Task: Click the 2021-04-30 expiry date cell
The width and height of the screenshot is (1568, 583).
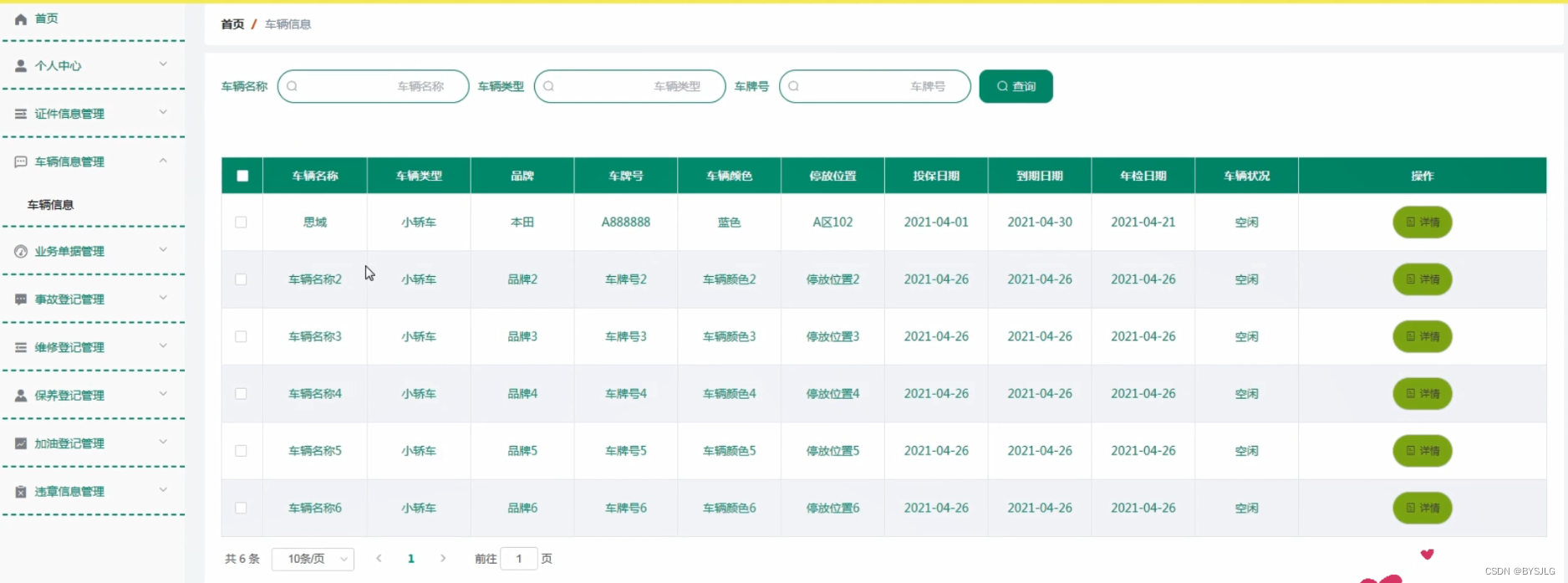Action: tap(1040, 222)
